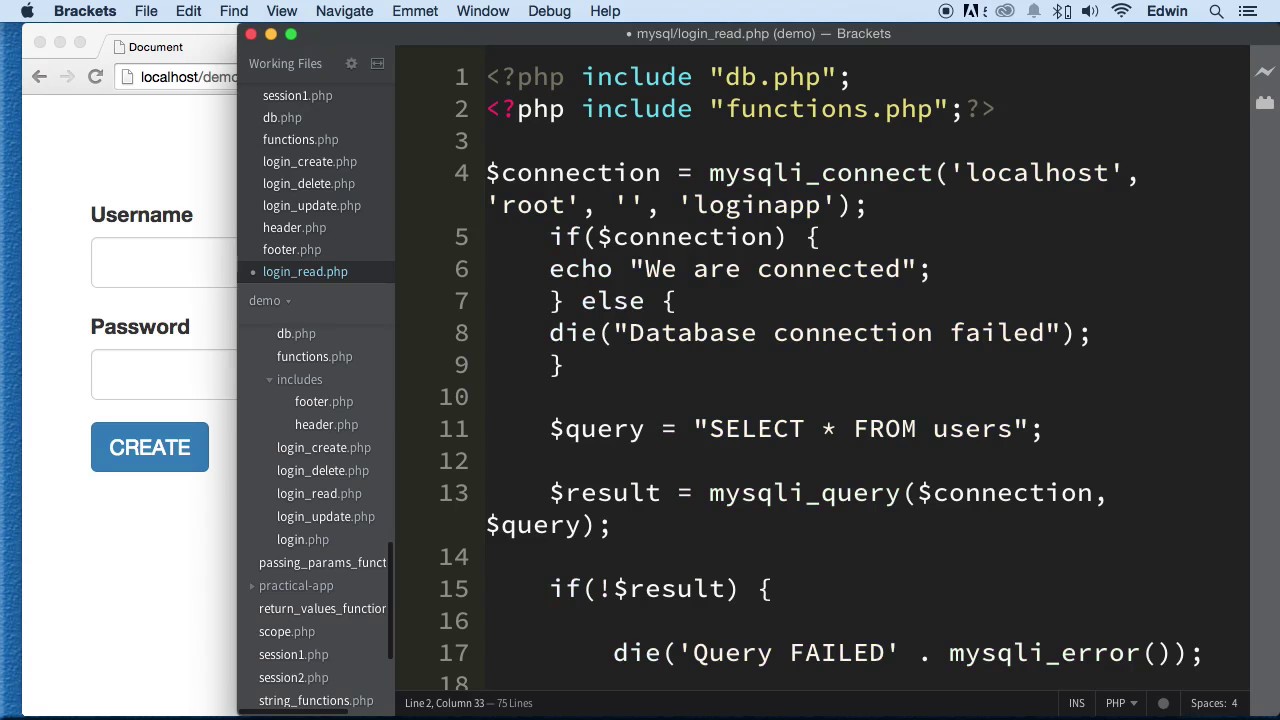The width and height of the screenshot is (1280, 720).
Task: Click line number 11 in gutter
Action: click(x=454, y=429)
